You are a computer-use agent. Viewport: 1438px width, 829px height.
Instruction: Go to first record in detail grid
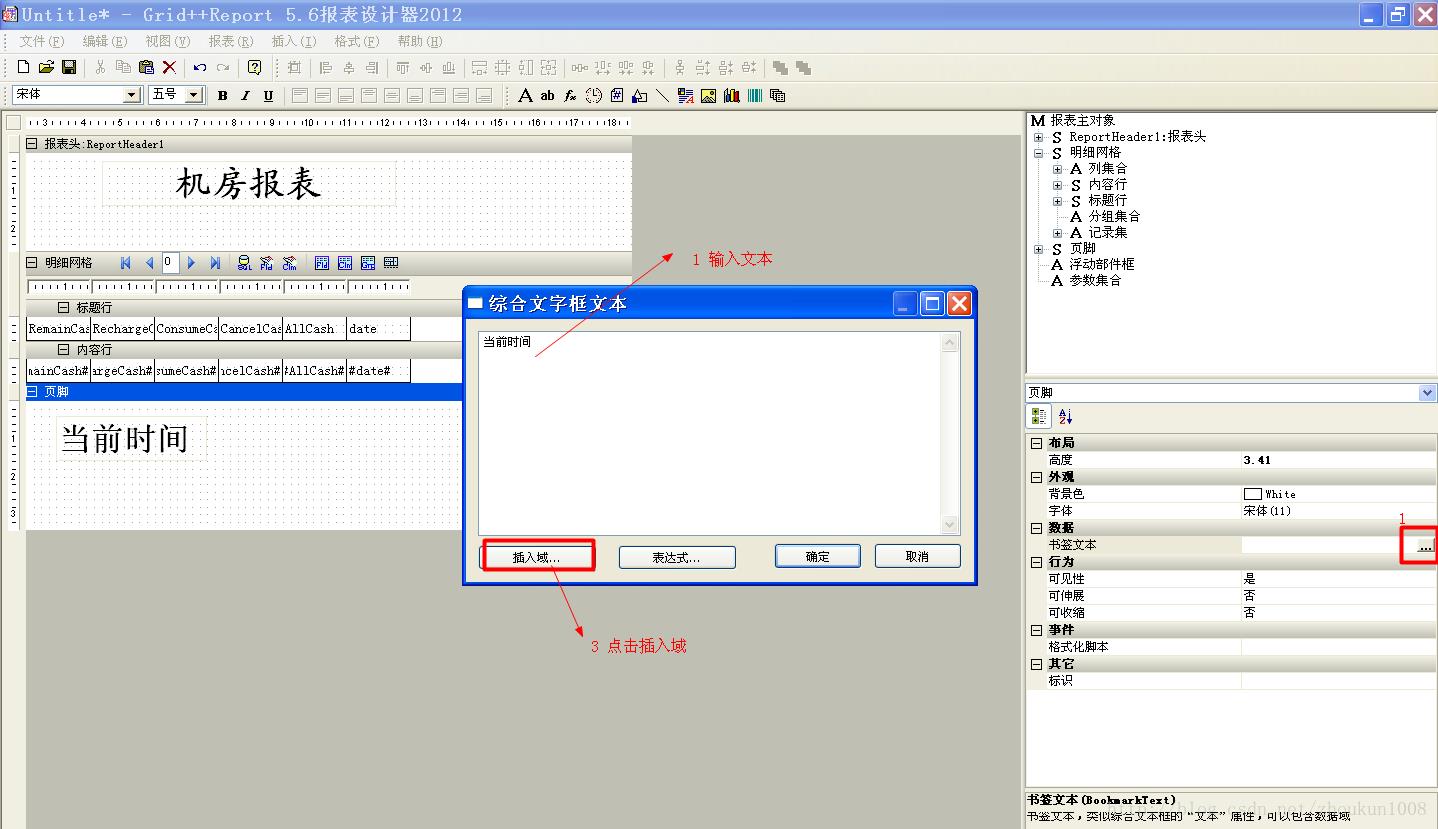coord(126,263)
